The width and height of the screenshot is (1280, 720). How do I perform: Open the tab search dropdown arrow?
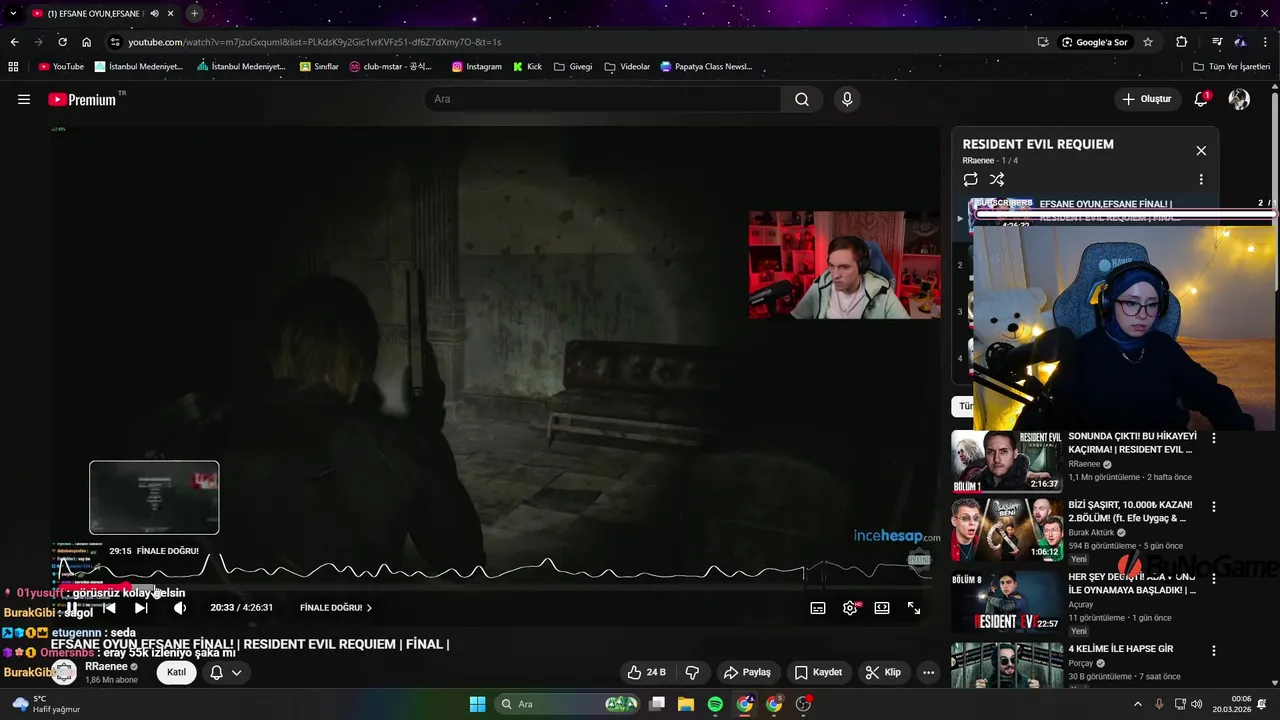point(13,13)
